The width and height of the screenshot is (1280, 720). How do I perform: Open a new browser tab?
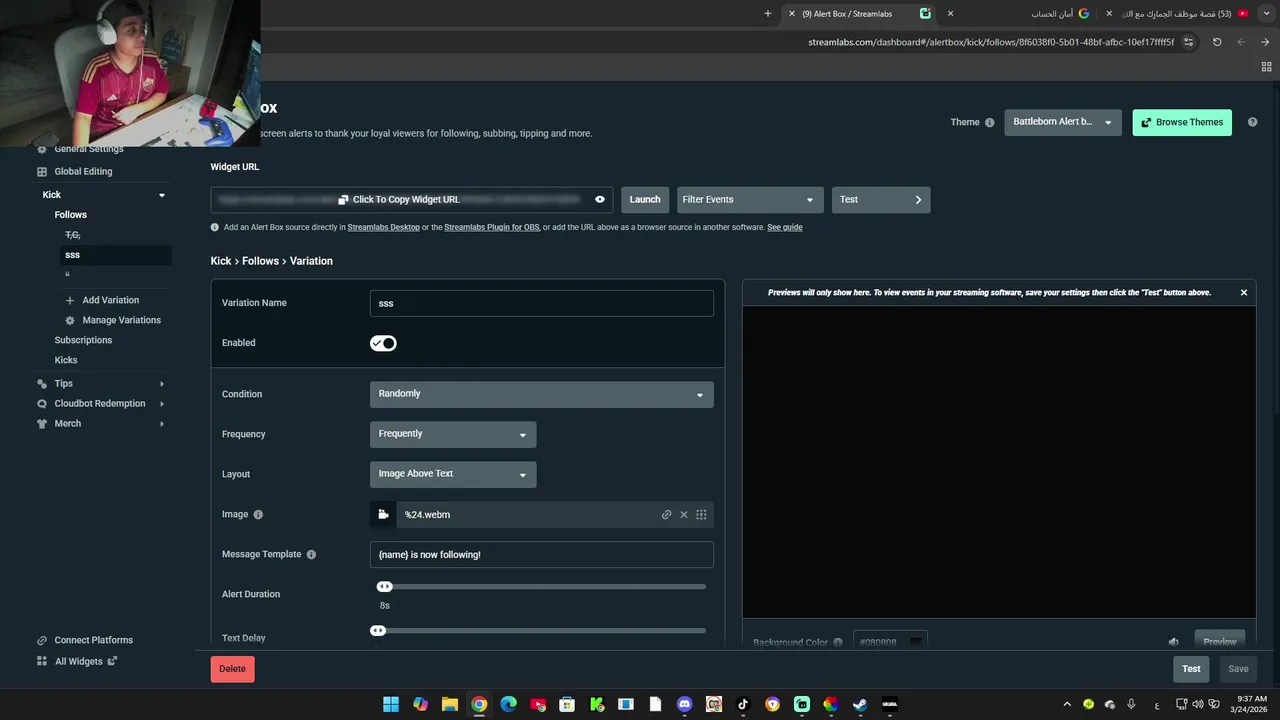[x=768, y=14]
